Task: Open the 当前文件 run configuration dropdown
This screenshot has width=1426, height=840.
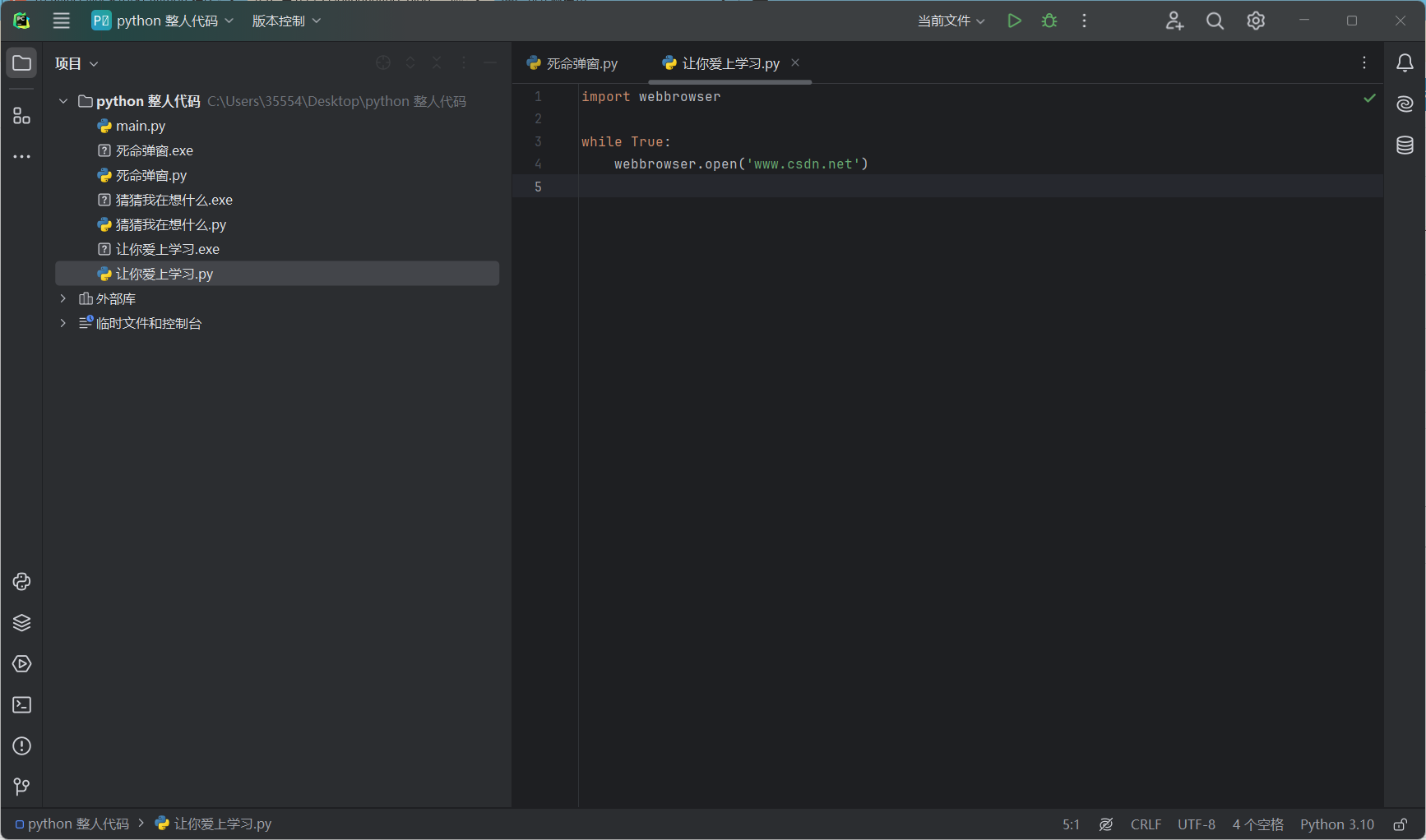Action: 951,21
